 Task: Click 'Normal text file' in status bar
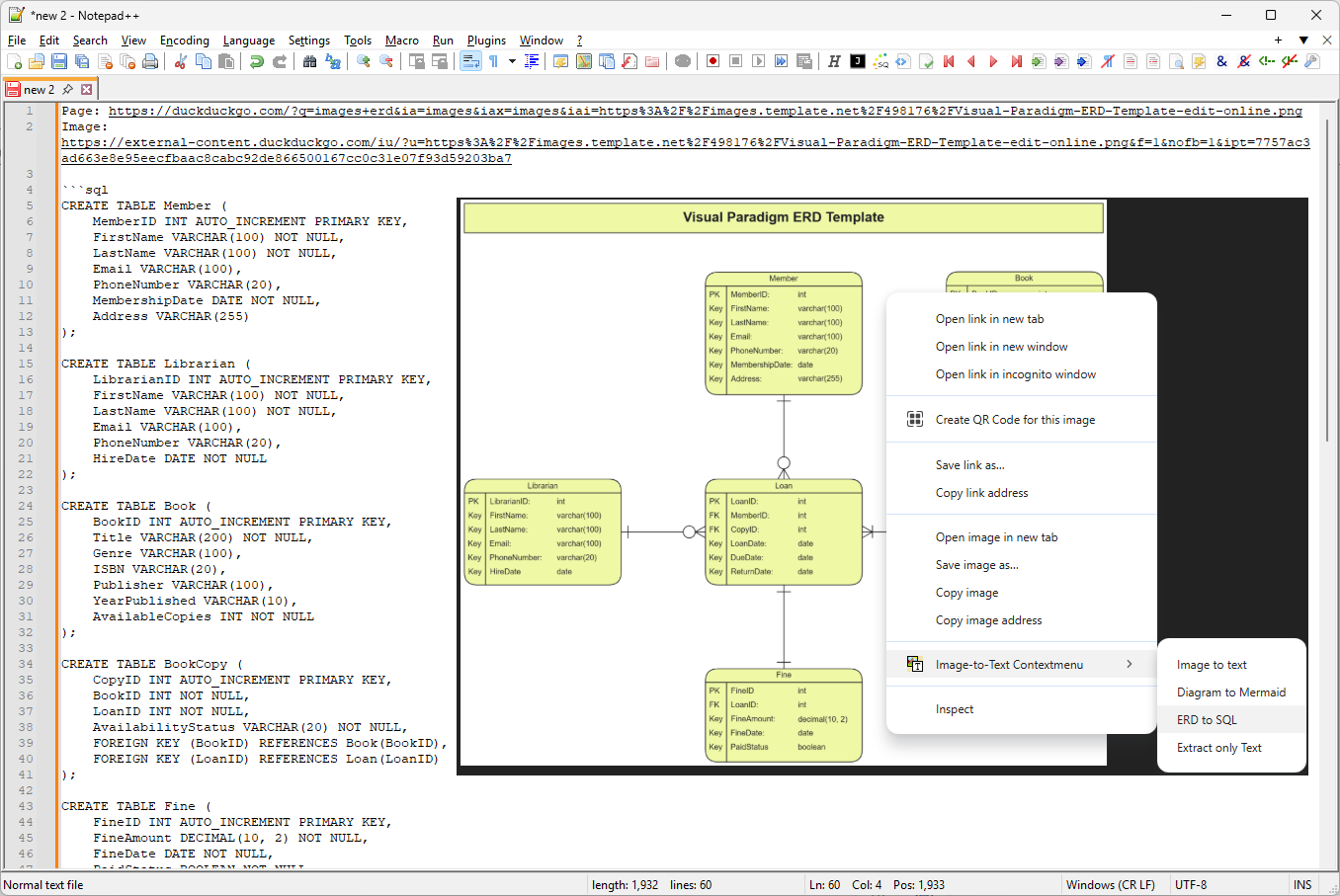click(43, 885)
